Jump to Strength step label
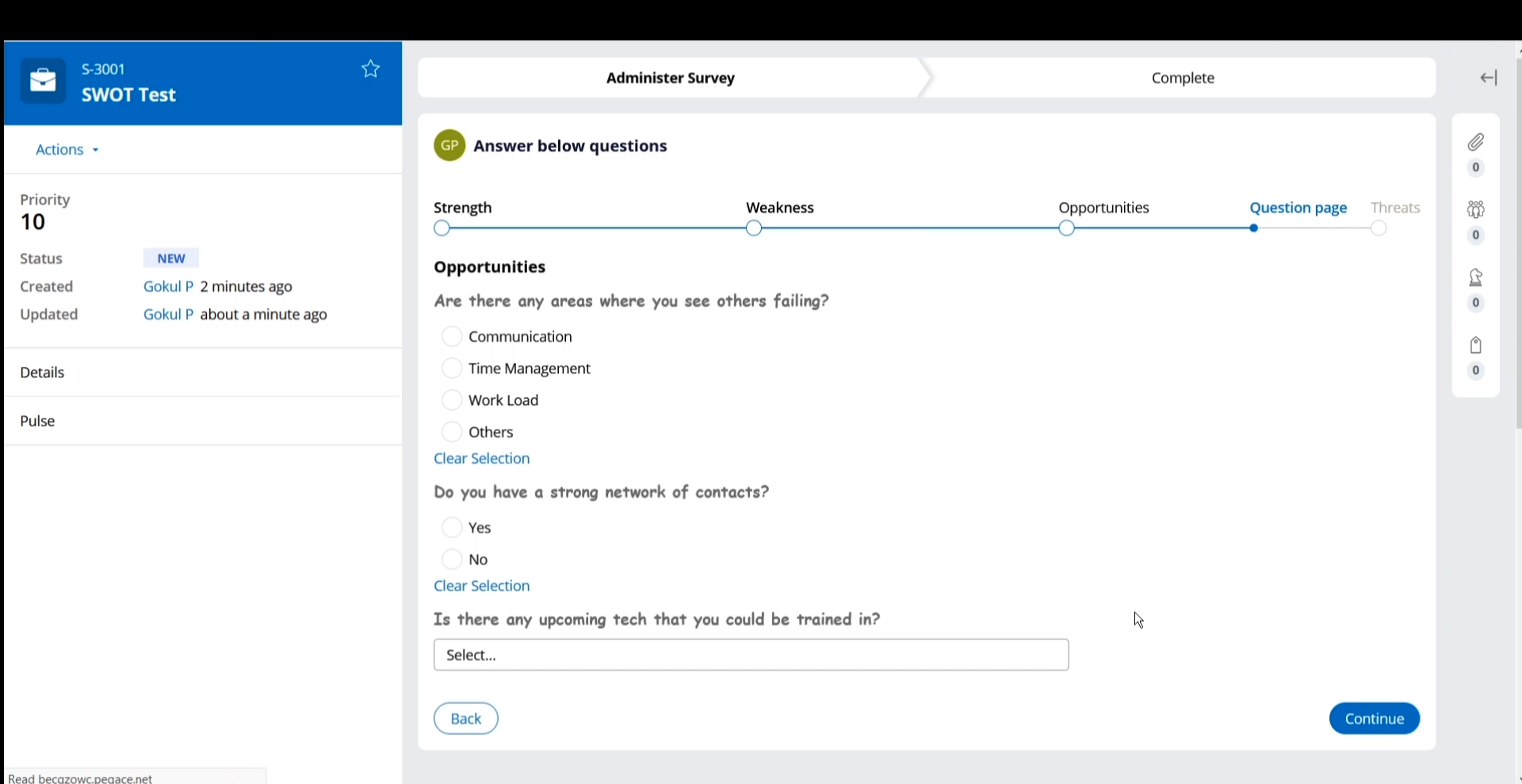The image size is (1522, 784). [x=463, y=208]
